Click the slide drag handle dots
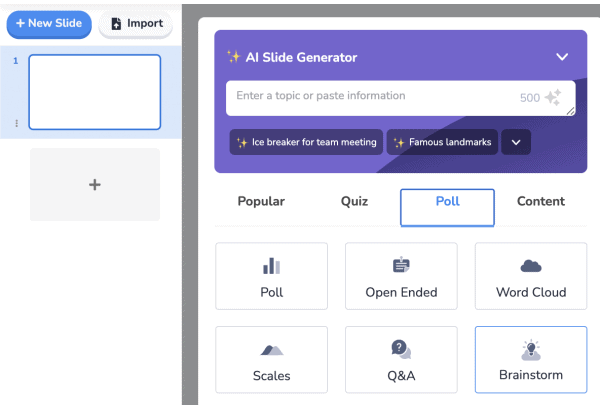Image resolution: width=600 pixels, height=405 pixels. (16, 123)
